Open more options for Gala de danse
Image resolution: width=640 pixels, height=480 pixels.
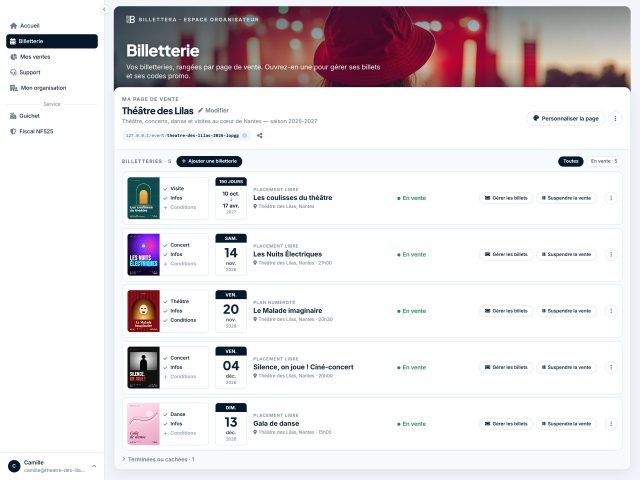611,424
